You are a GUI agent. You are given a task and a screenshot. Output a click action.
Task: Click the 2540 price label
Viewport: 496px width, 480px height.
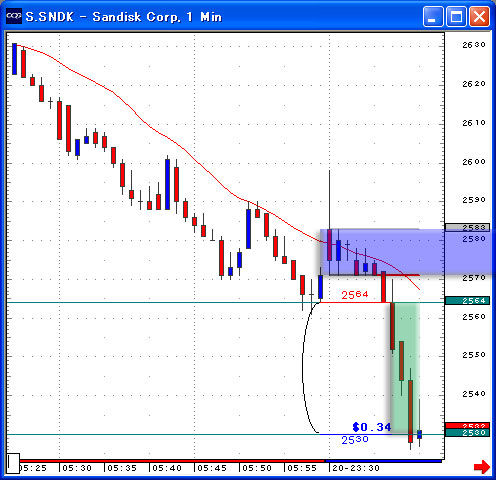[x=474, y=394]
